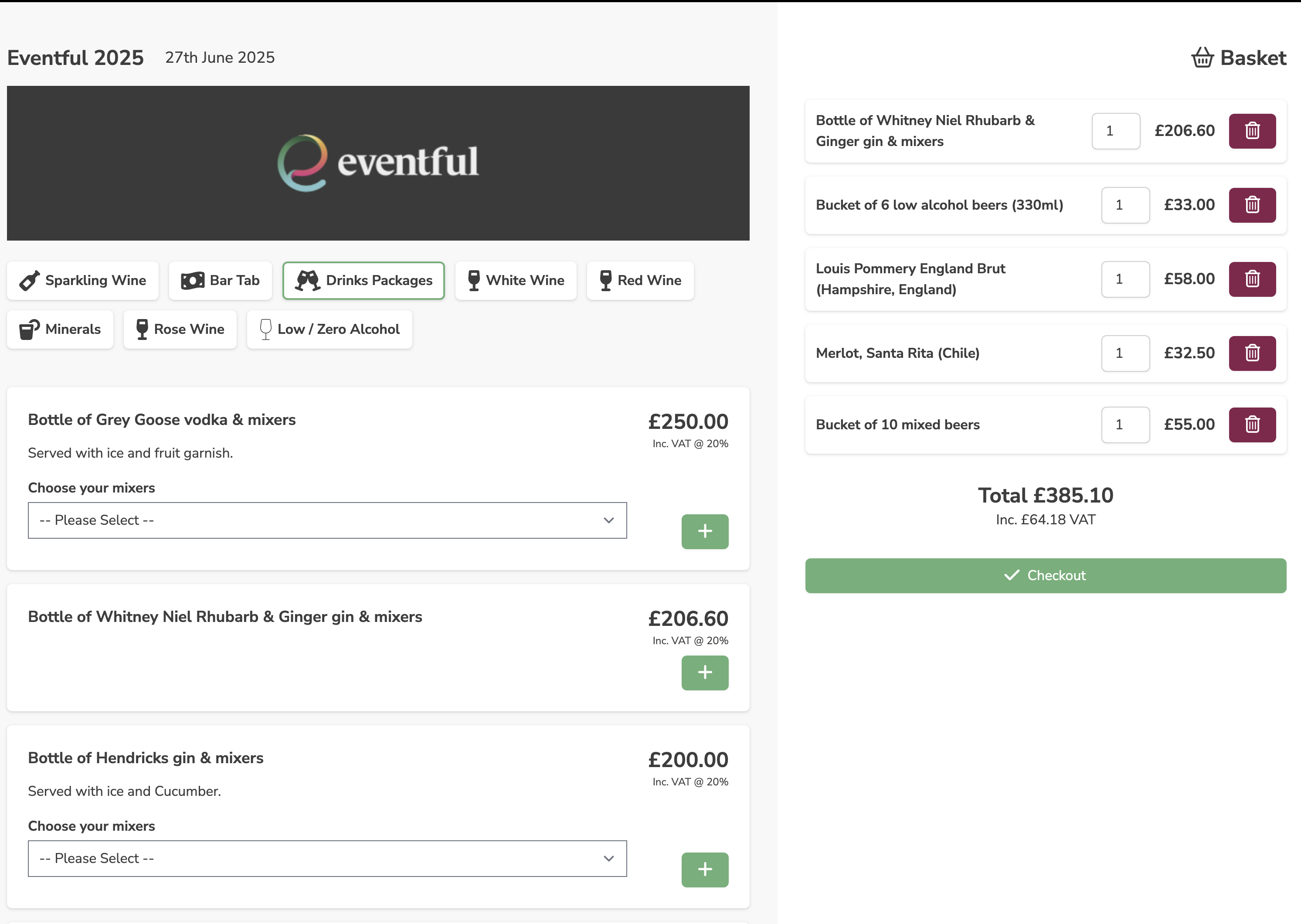Click quantity field for Whitney Niel gin

(1115, 131)
